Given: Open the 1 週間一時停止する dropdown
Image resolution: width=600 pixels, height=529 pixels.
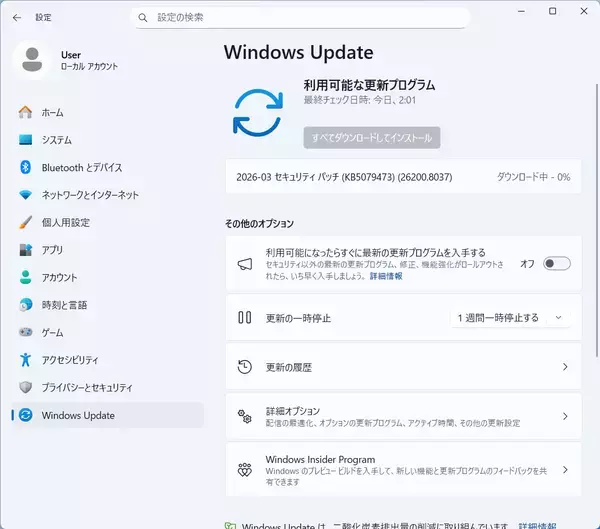Looking at the screenshot, I should coord(510,318).
